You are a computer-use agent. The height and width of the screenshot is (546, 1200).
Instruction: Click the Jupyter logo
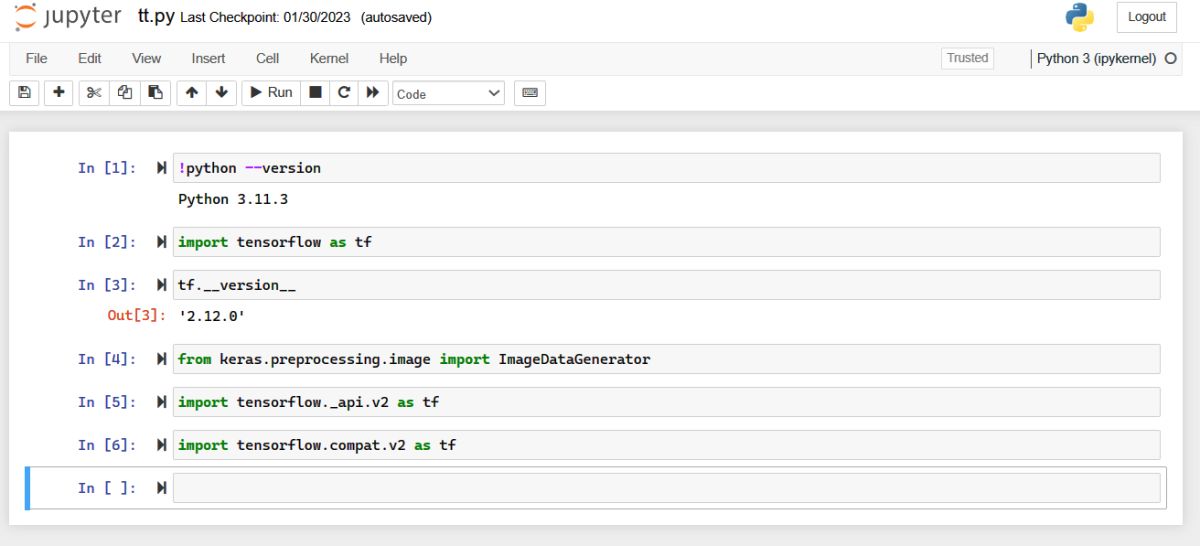click(x=67, y=17)
